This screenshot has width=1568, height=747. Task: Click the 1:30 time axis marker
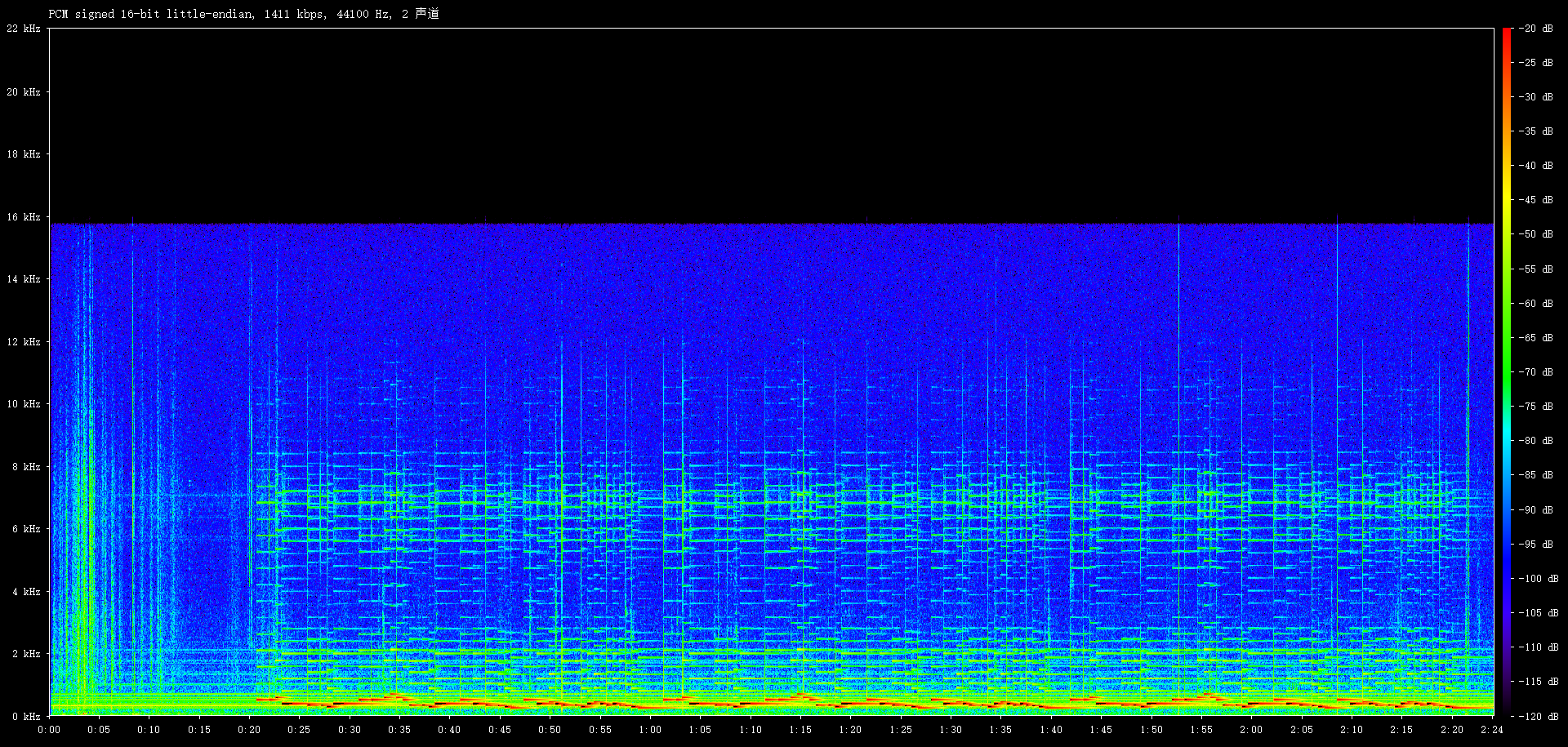click(951, 730)
